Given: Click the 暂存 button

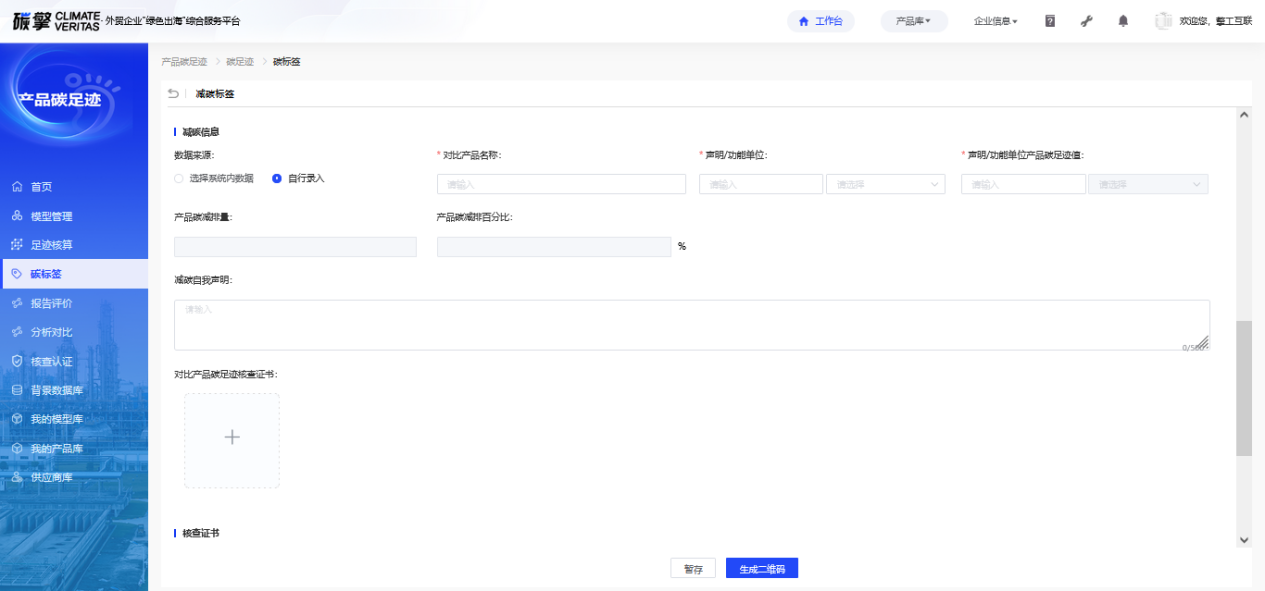Looking at the screenshot, I should (693, 569).
